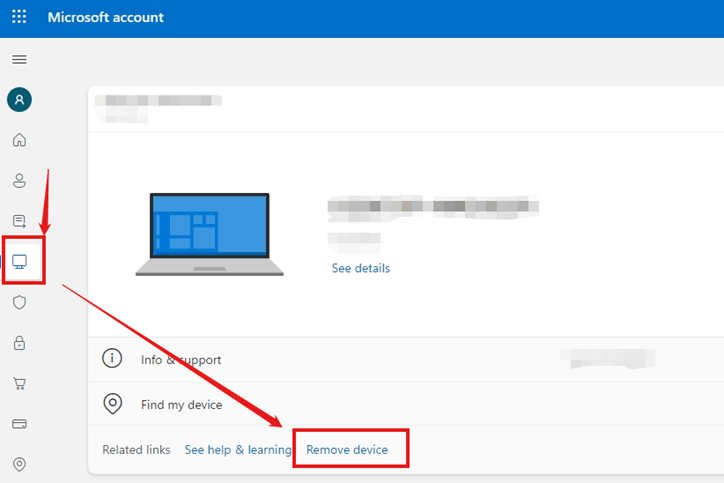The height and width of the screenshot is (483, 724).
Task: Click the laptop device image
Action: point(210,235)
